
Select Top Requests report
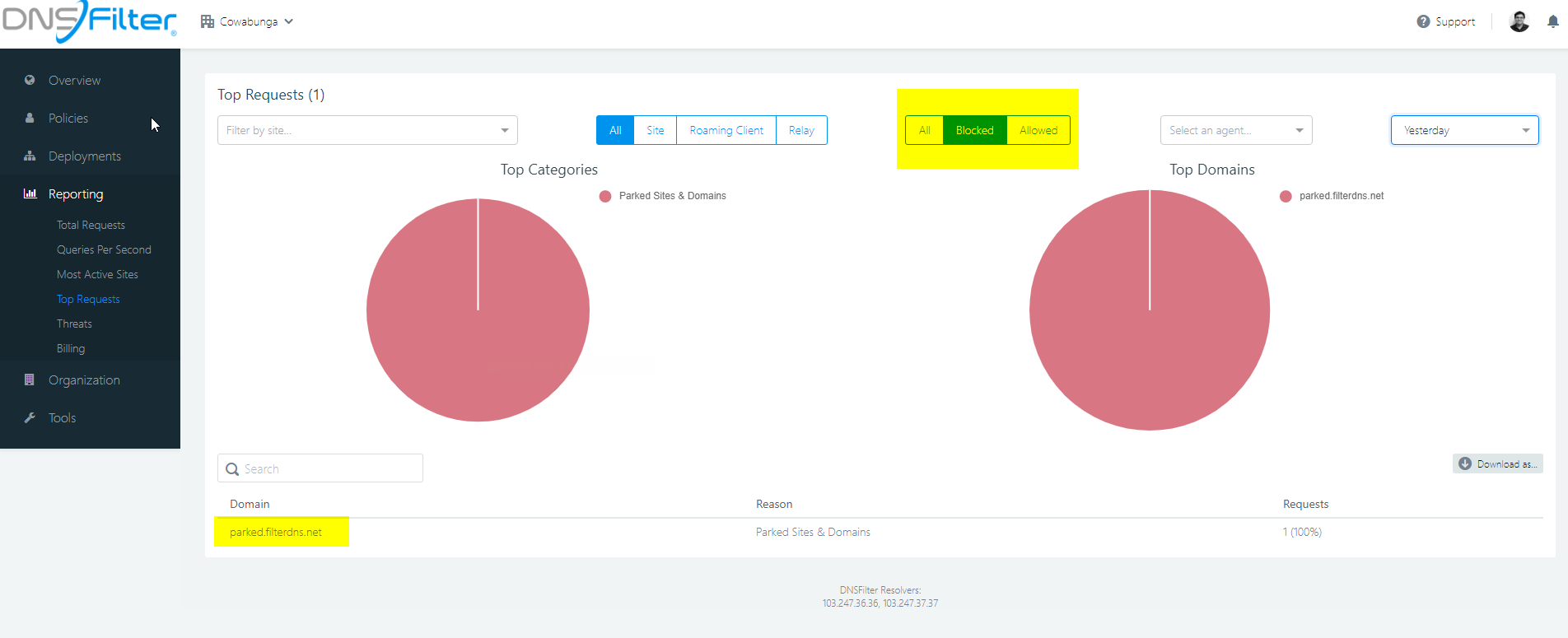[88, 299]
